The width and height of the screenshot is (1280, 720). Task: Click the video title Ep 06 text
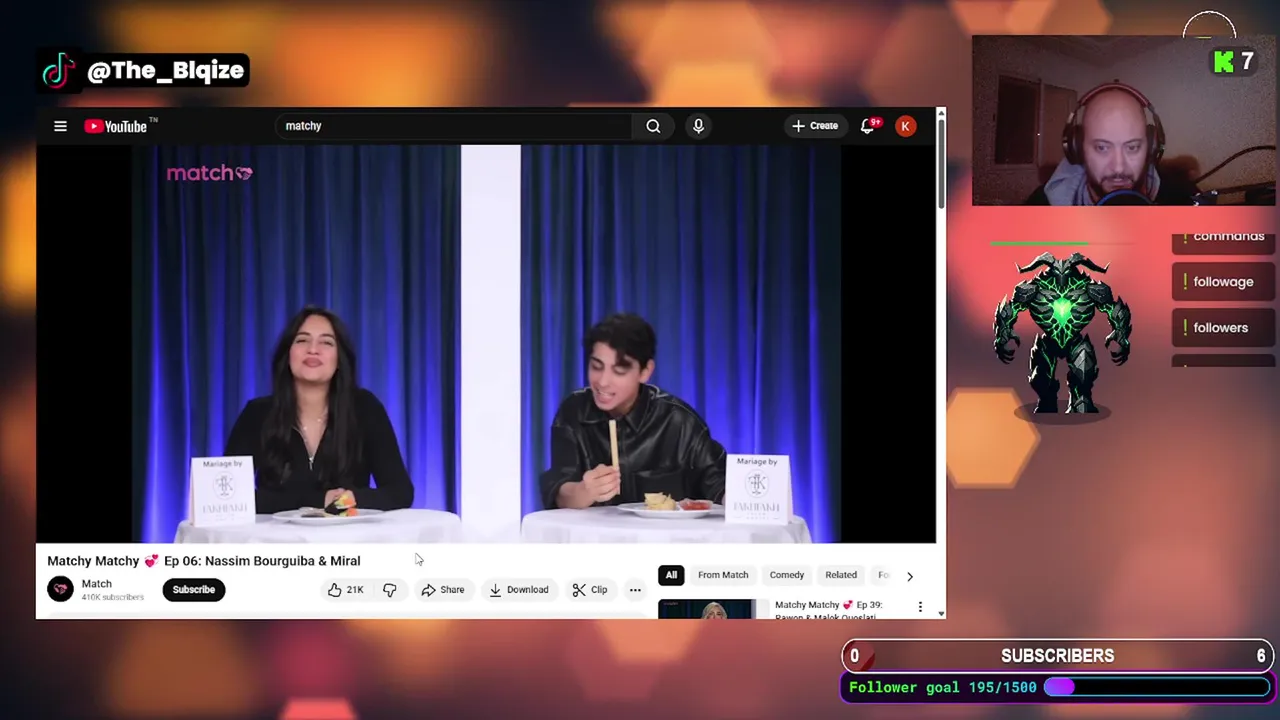(x=204, y=561)
